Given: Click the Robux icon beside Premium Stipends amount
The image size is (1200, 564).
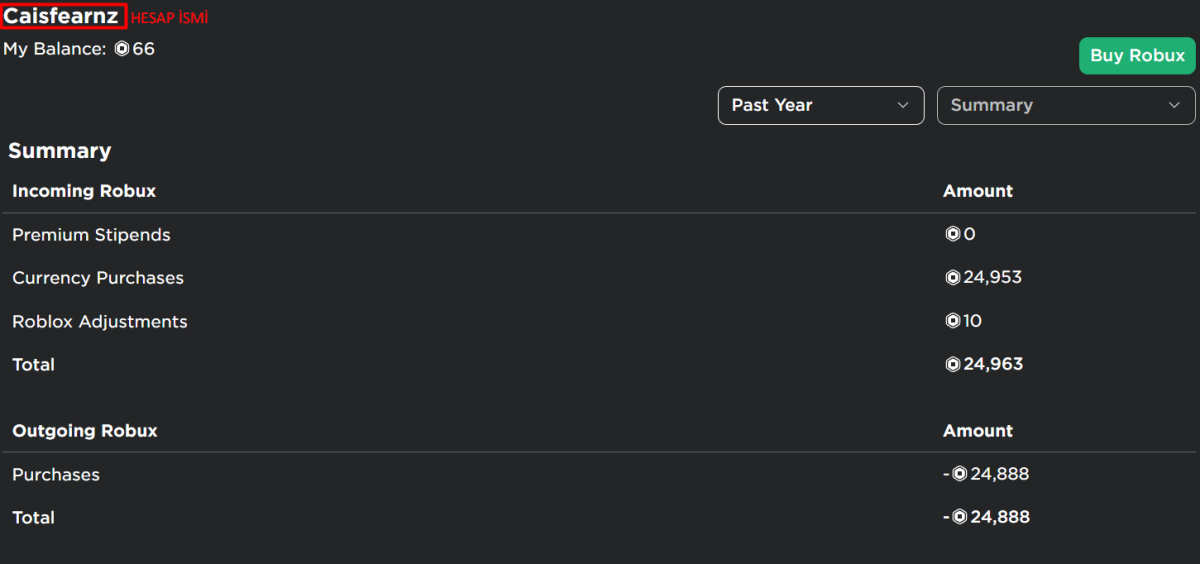Looking at the screenshot, I should [953, 234].
